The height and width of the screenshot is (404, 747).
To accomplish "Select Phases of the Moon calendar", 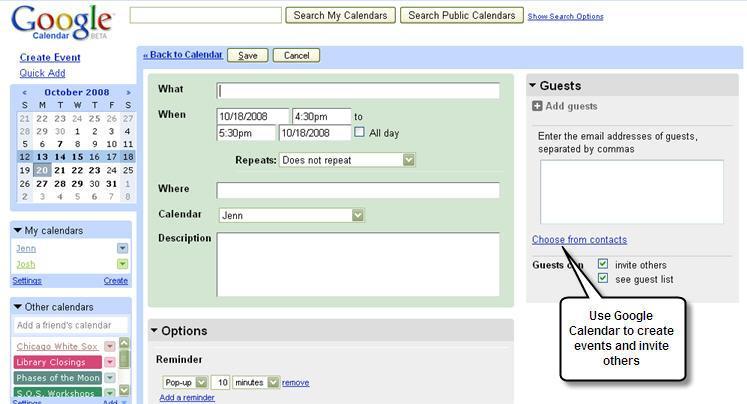I will pos(57,378).
